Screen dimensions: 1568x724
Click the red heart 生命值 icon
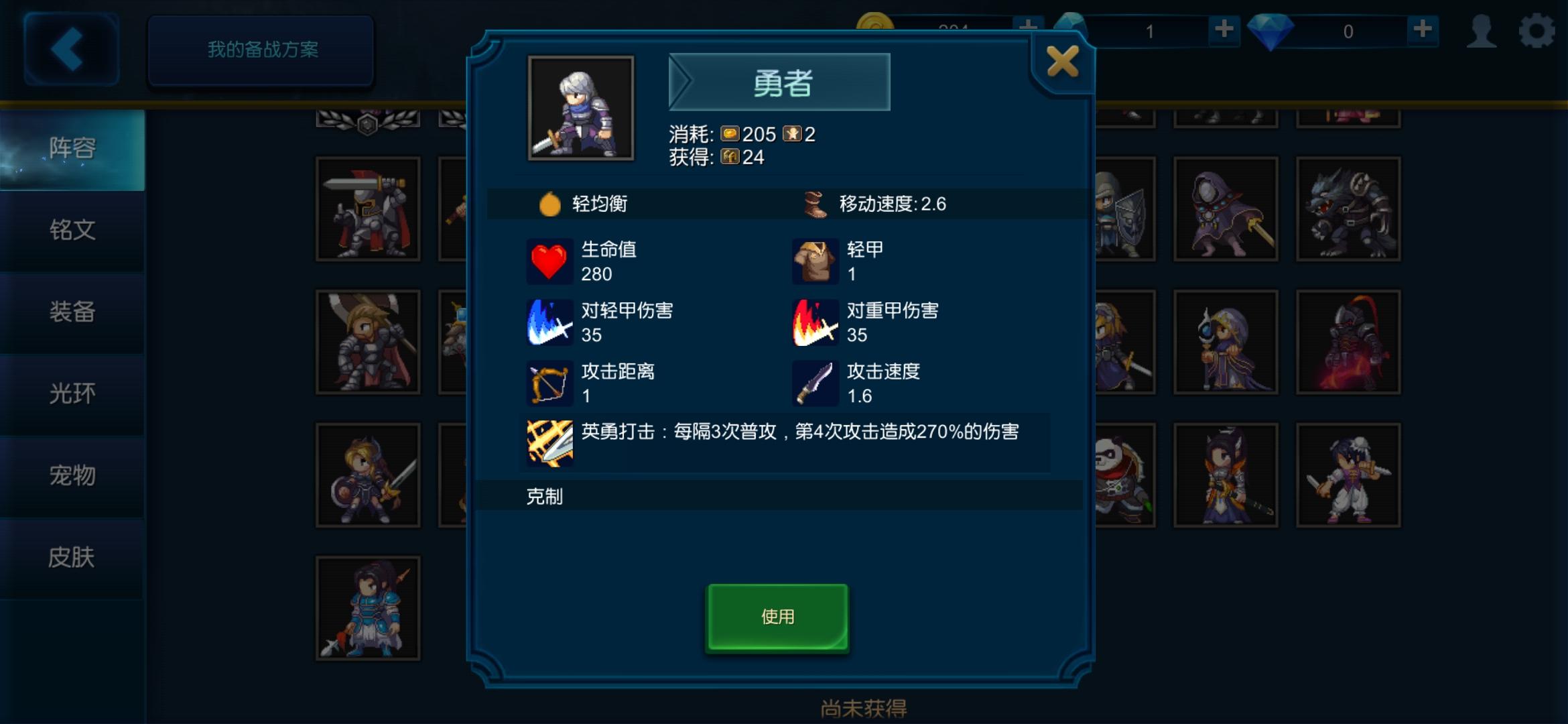coord(549,261)
